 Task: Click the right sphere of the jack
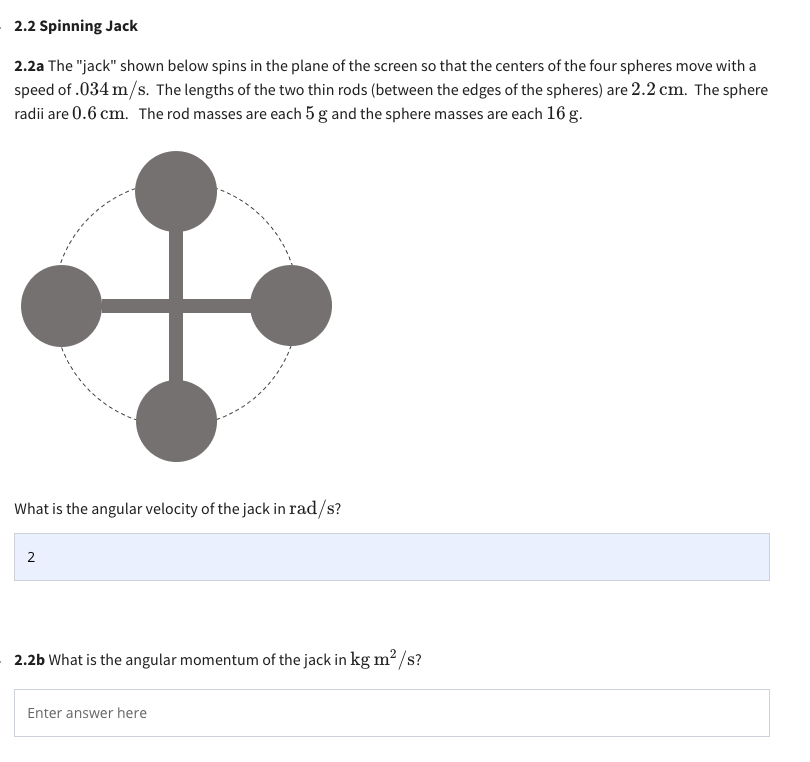click(x=293, y=307)
